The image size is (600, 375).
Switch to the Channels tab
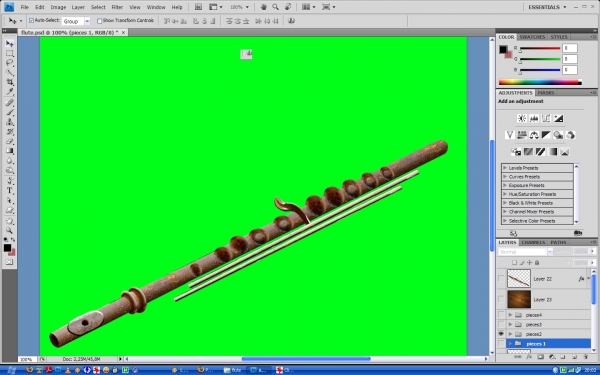pos(533,243)
